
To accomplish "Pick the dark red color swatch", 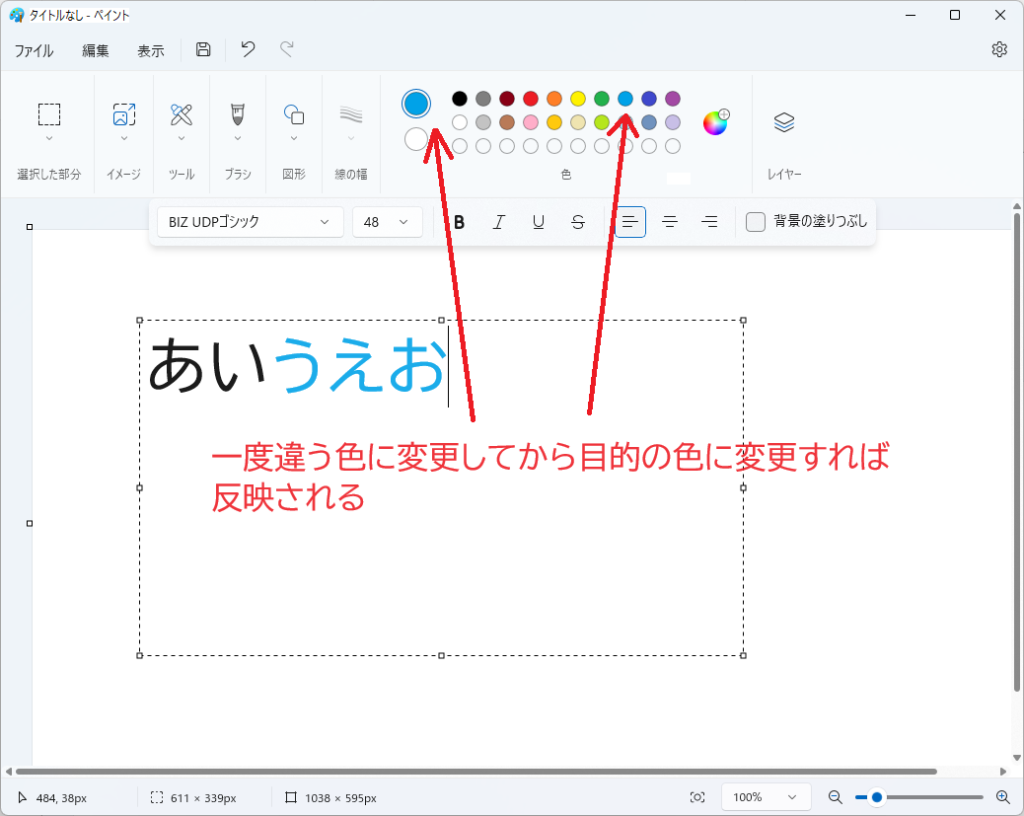I will click(x=507, y=99).
